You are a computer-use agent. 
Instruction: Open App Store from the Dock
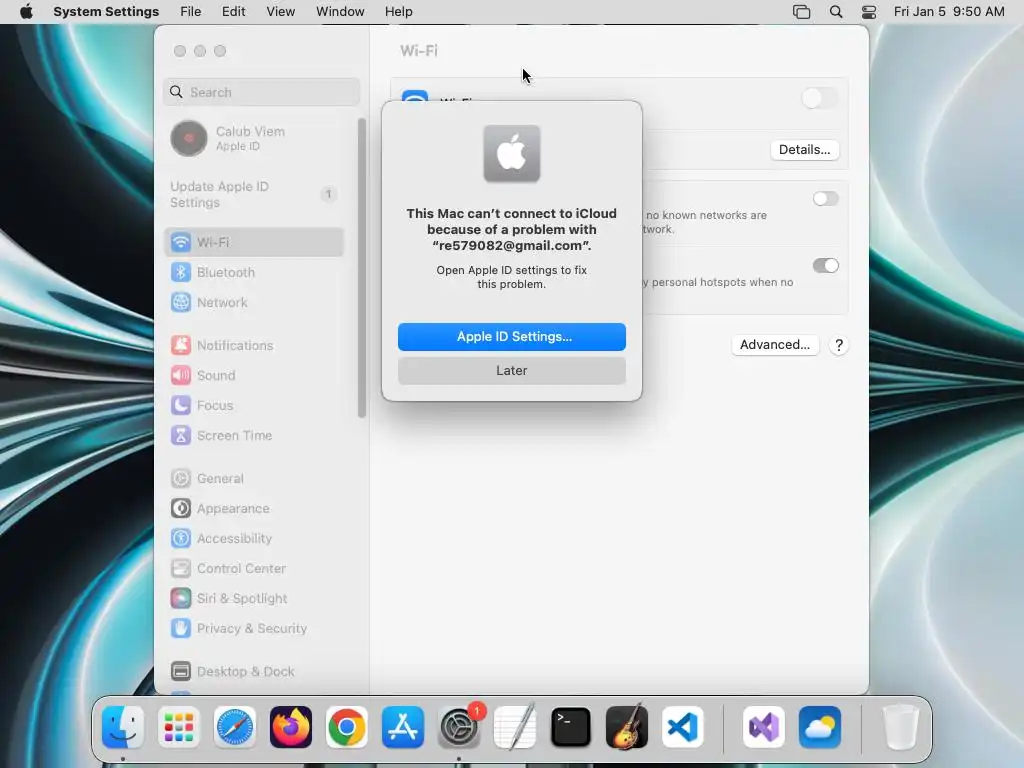point(403,727)
